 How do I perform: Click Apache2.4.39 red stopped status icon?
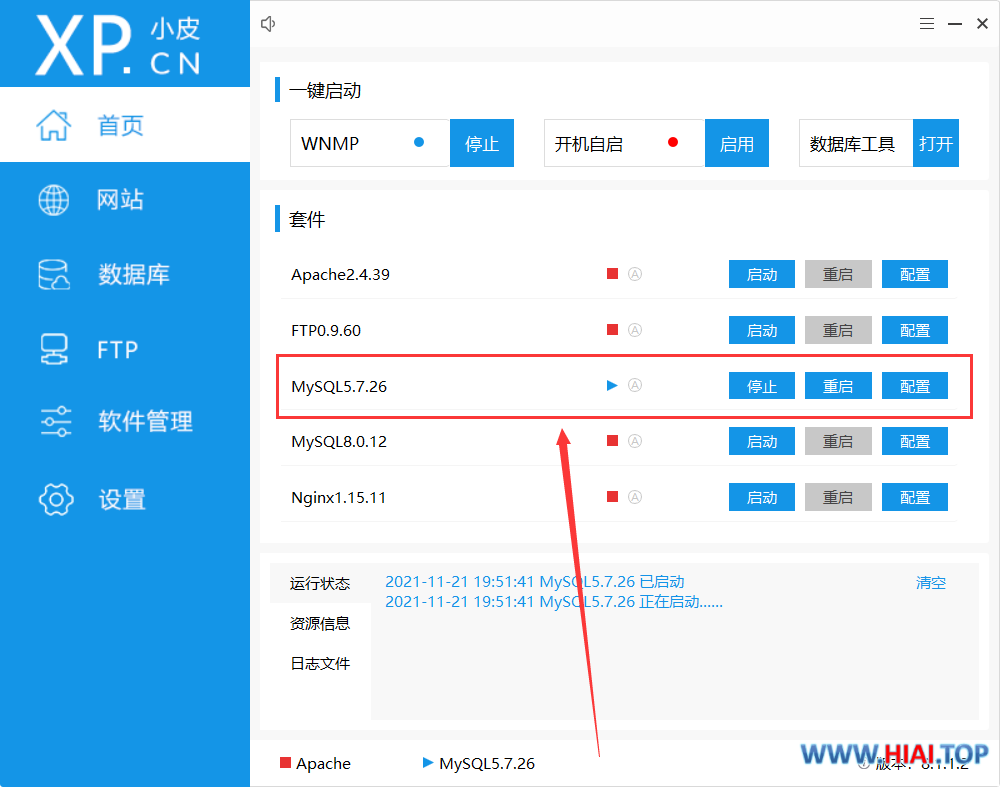pyautogui.click(x=612, y=274)
